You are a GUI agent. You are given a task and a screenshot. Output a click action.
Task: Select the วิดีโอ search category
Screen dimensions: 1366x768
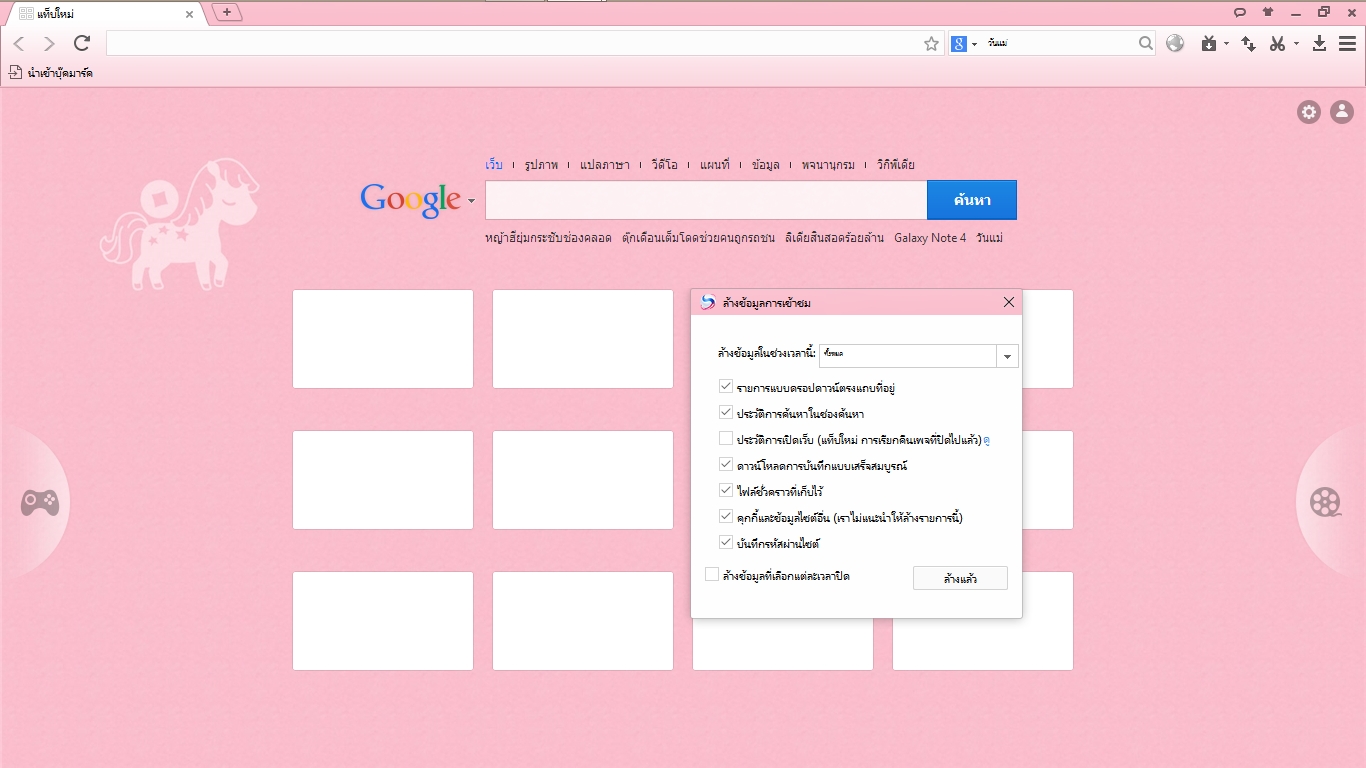point(664,165)
